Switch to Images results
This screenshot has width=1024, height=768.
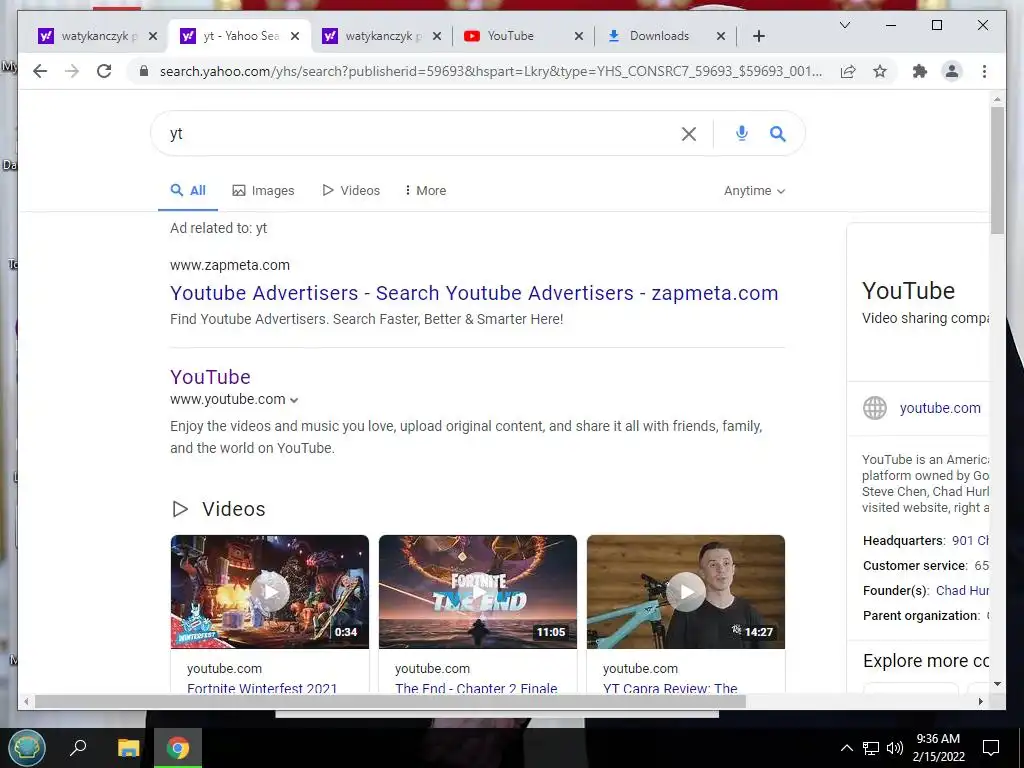[263, 191]
